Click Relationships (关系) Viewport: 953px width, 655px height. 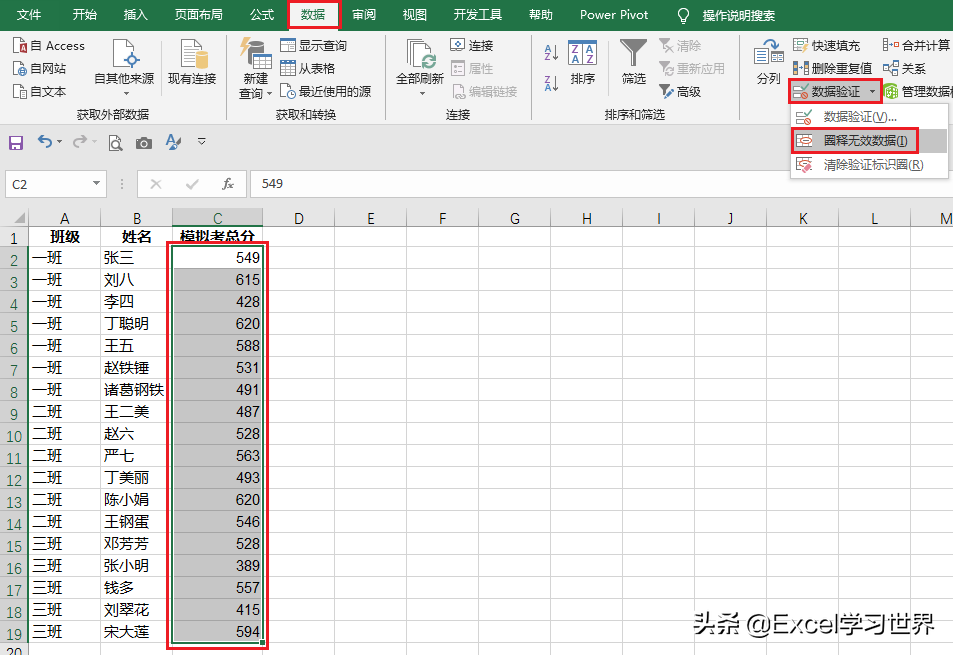904,69
